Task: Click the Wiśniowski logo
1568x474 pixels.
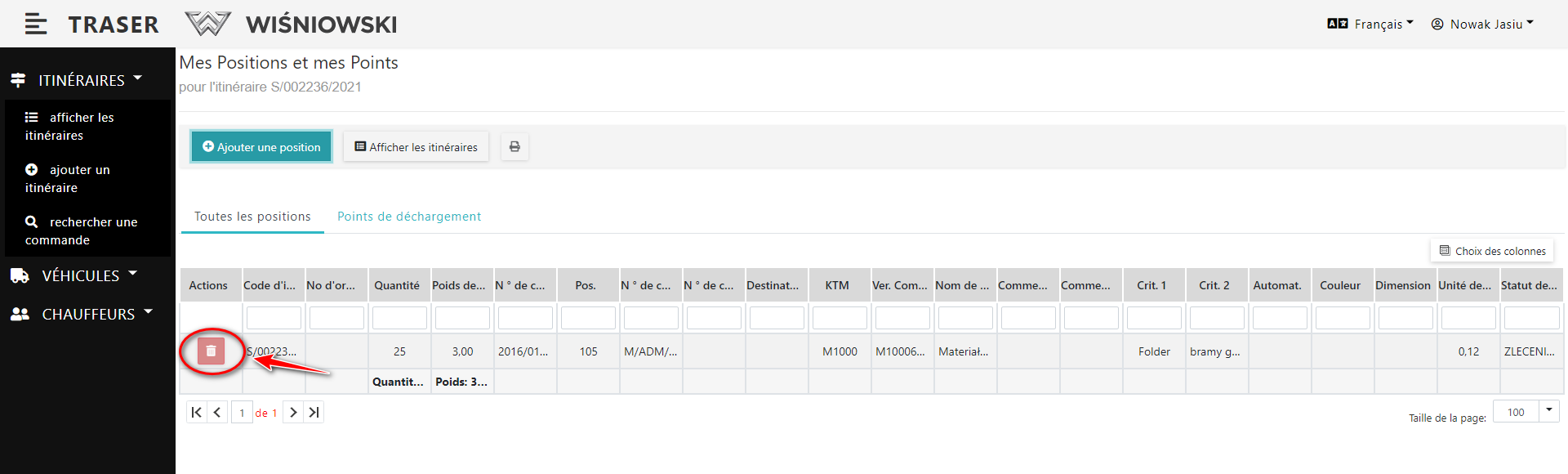Action: click(292, 25)
